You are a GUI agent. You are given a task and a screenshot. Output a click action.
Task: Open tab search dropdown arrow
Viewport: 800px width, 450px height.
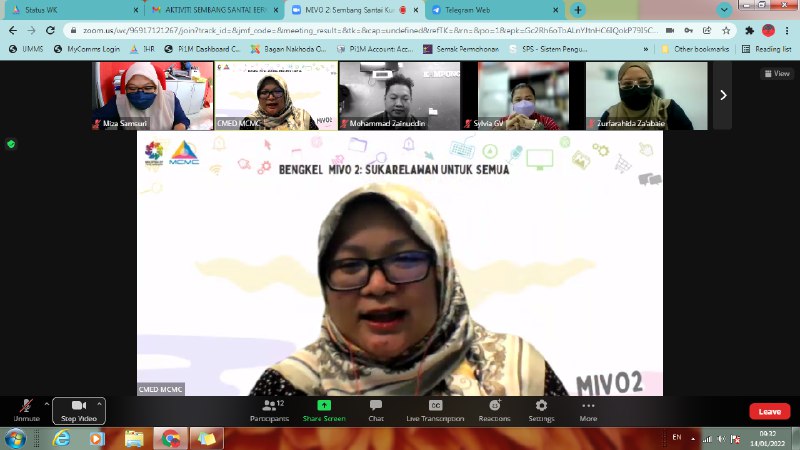click(724, 10)
